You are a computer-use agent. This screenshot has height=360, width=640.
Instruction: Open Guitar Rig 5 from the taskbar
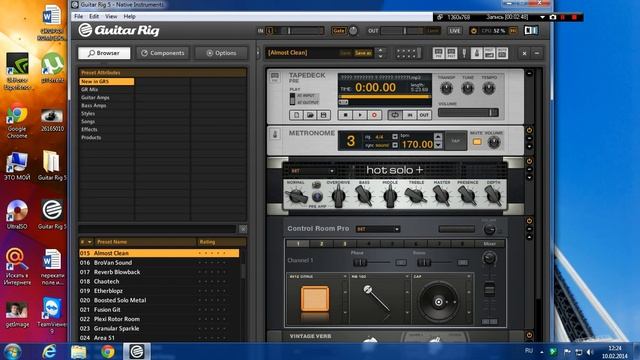(x=137, y=351)
